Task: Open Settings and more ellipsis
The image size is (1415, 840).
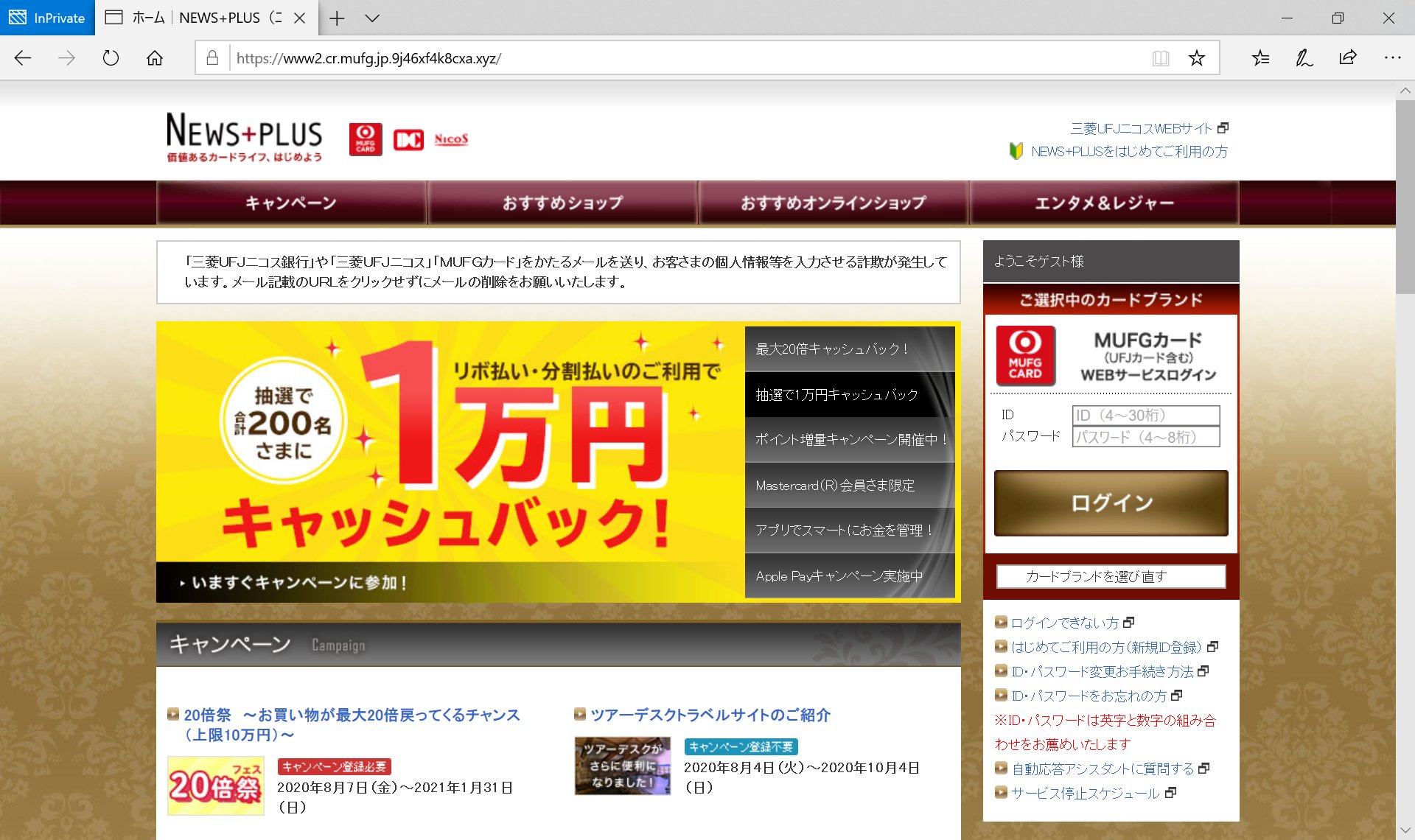Action: [1392, 58]
